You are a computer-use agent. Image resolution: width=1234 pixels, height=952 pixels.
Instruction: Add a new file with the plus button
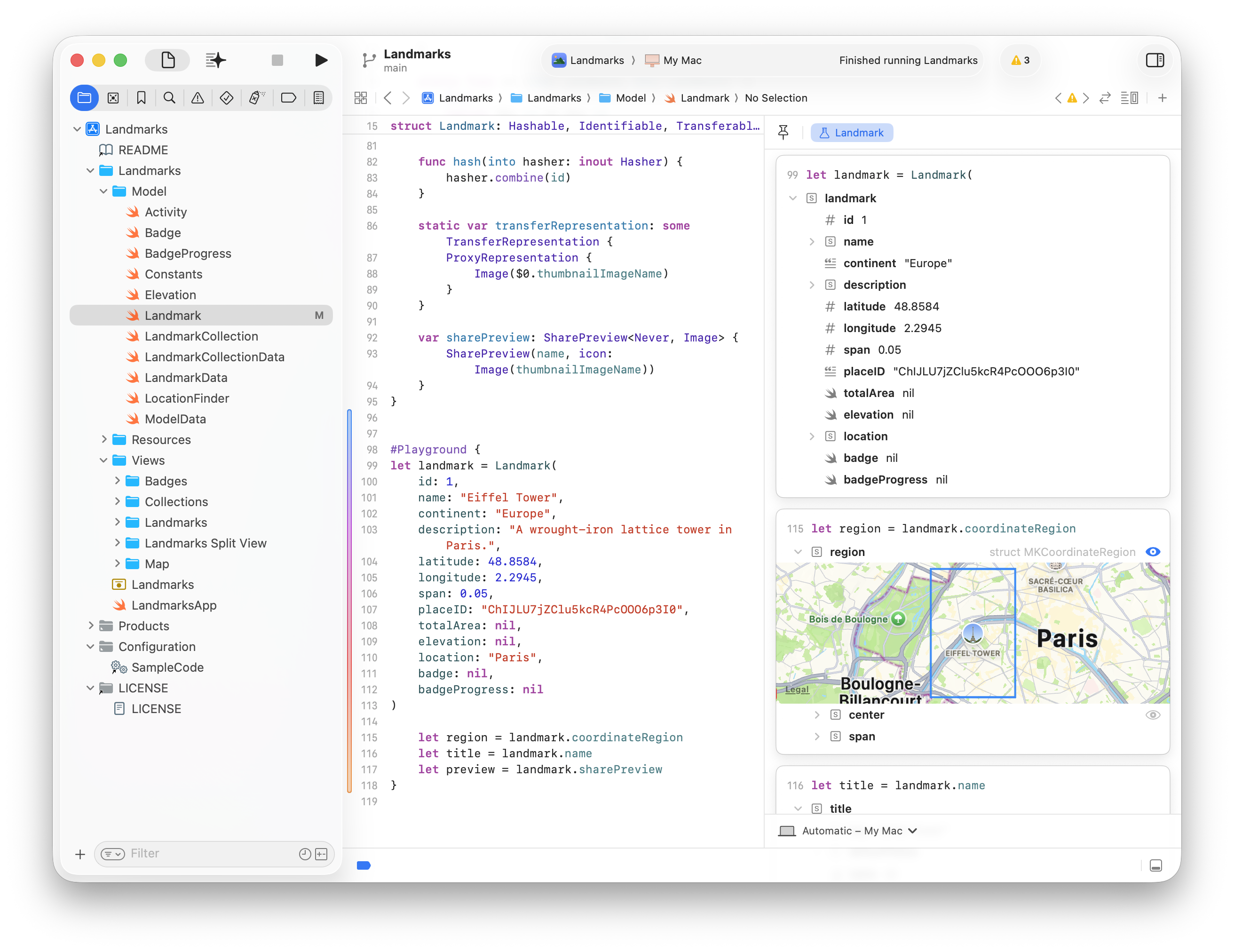[x=79, y=854]
